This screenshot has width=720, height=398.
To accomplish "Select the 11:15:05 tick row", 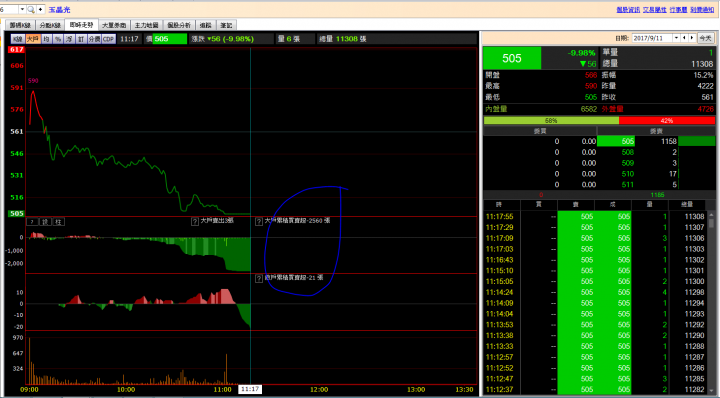I will [x=595, y=281].
